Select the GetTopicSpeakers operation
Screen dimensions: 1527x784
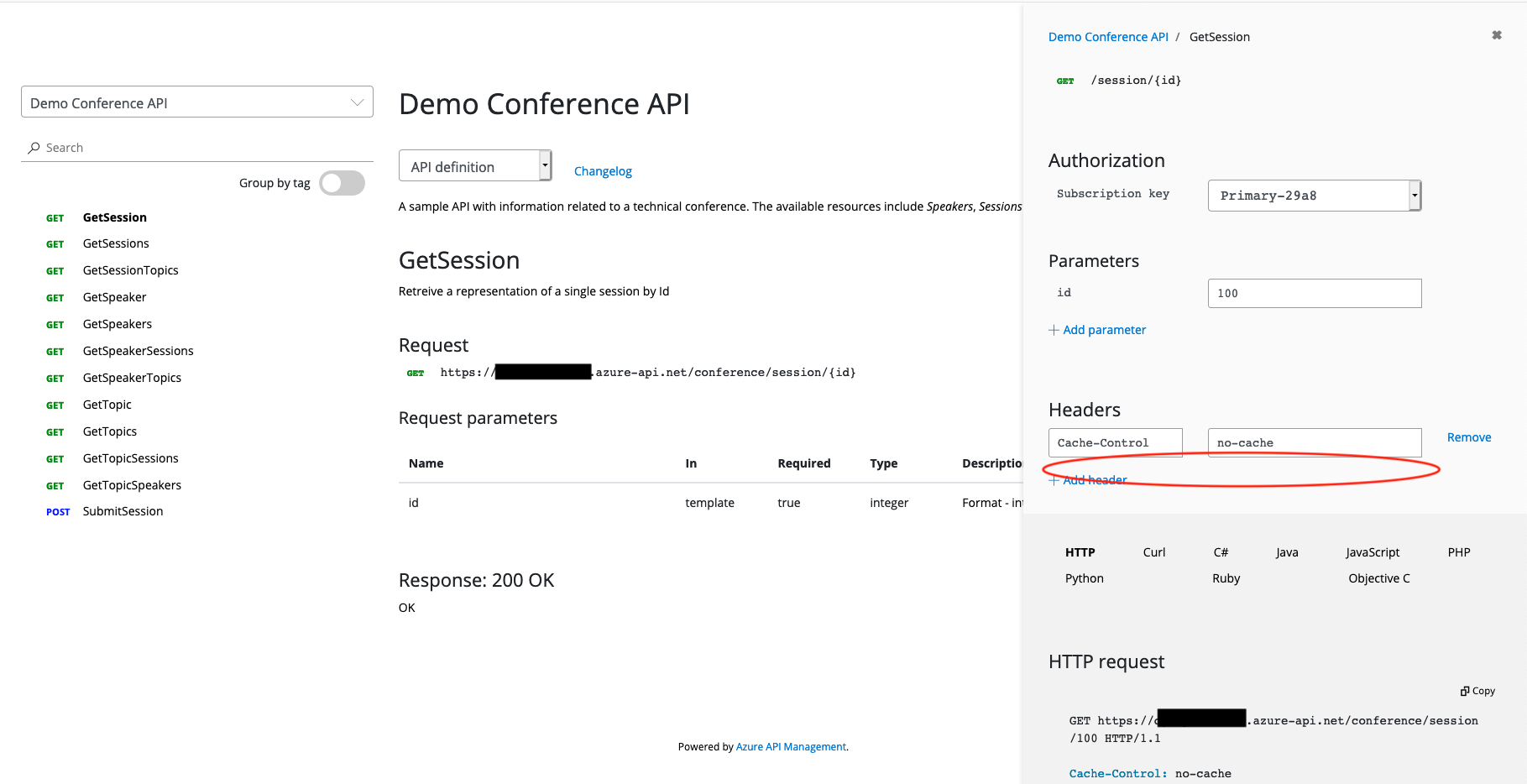tap(132, 485)
